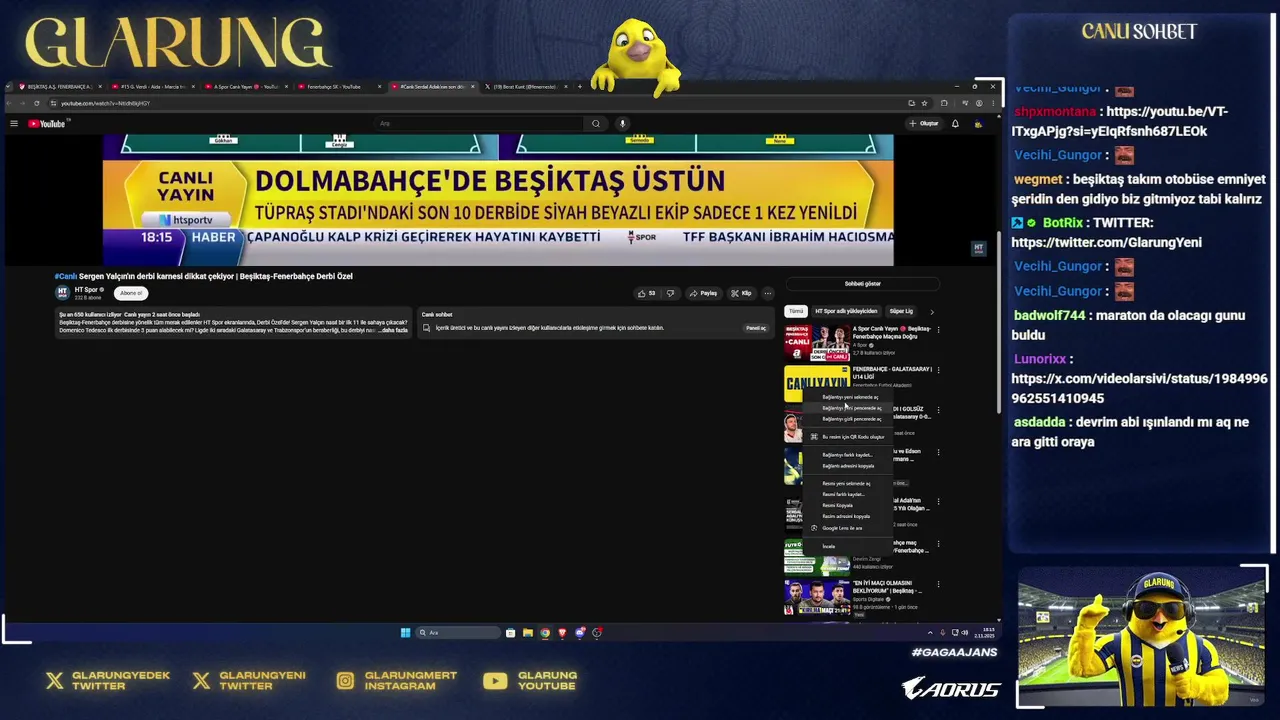Click the YouTube search magnifier button
Screen dimensions: 1280x720
[x=596, y=124]
